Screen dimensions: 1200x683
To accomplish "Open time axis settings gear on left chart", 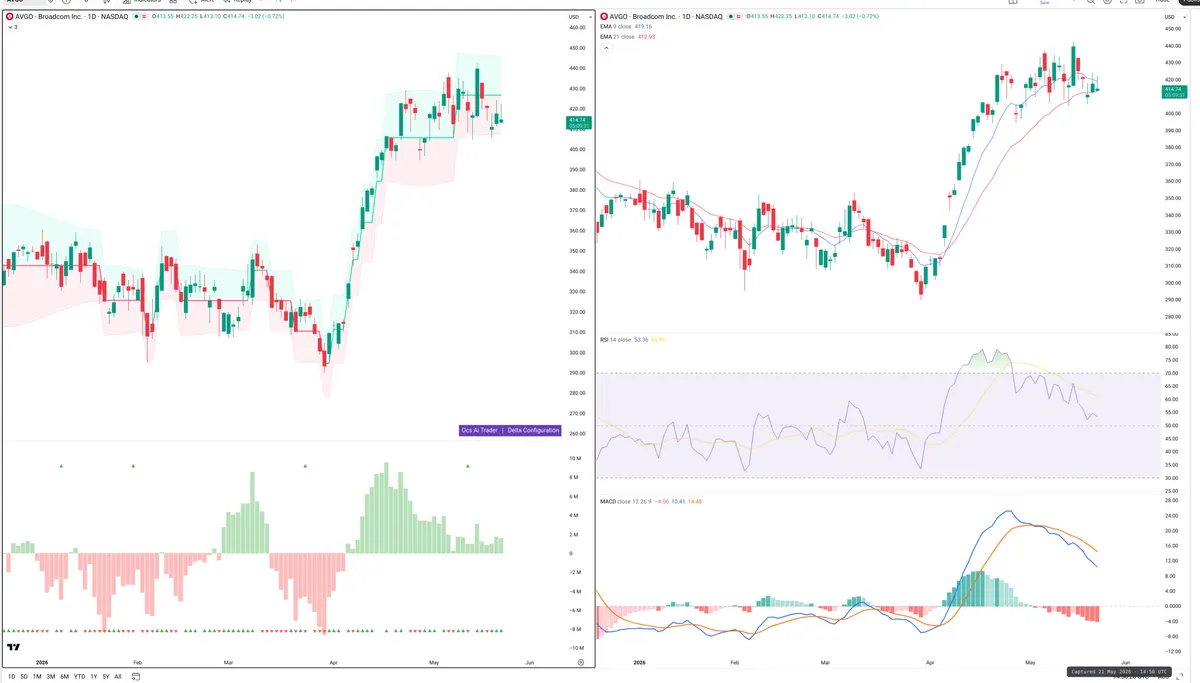I will (580, 662).
